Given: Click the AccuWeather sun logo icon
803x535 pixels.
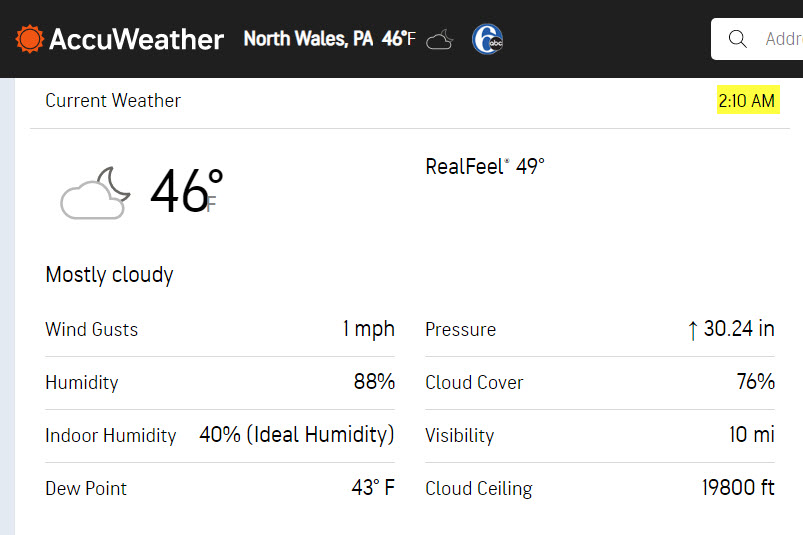Looking at the screenshot, I should click(x=29, y=39).
